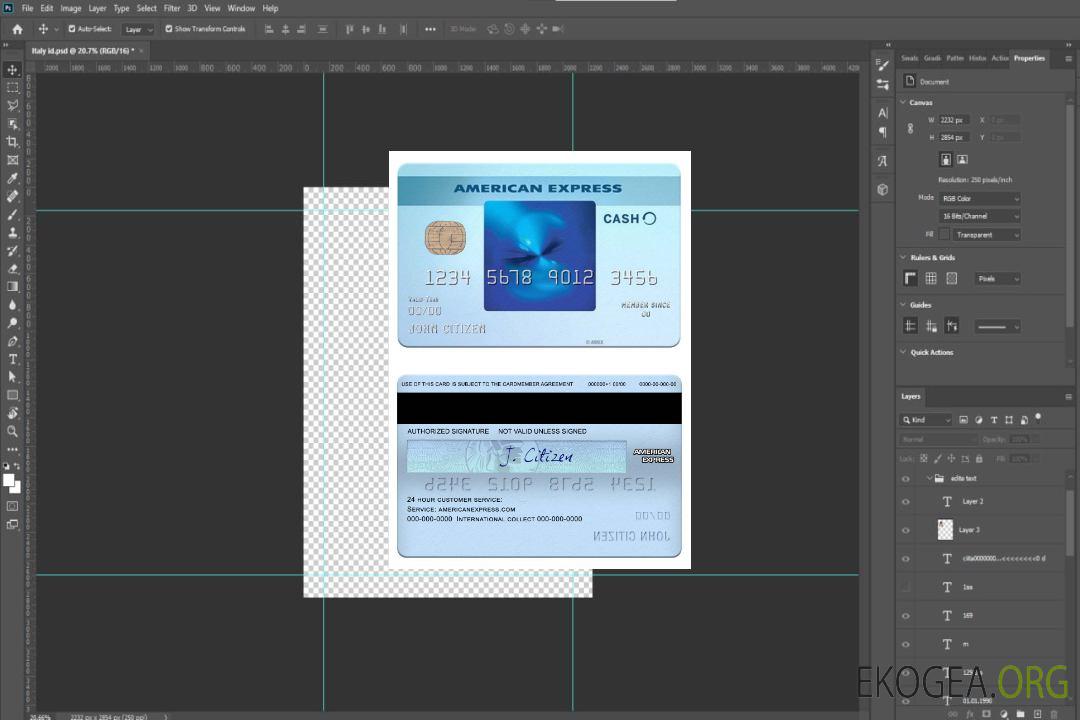Click the filter for type layers icon
The height and width of the screenshot is (720, 1080).
[x=994, y=420]
